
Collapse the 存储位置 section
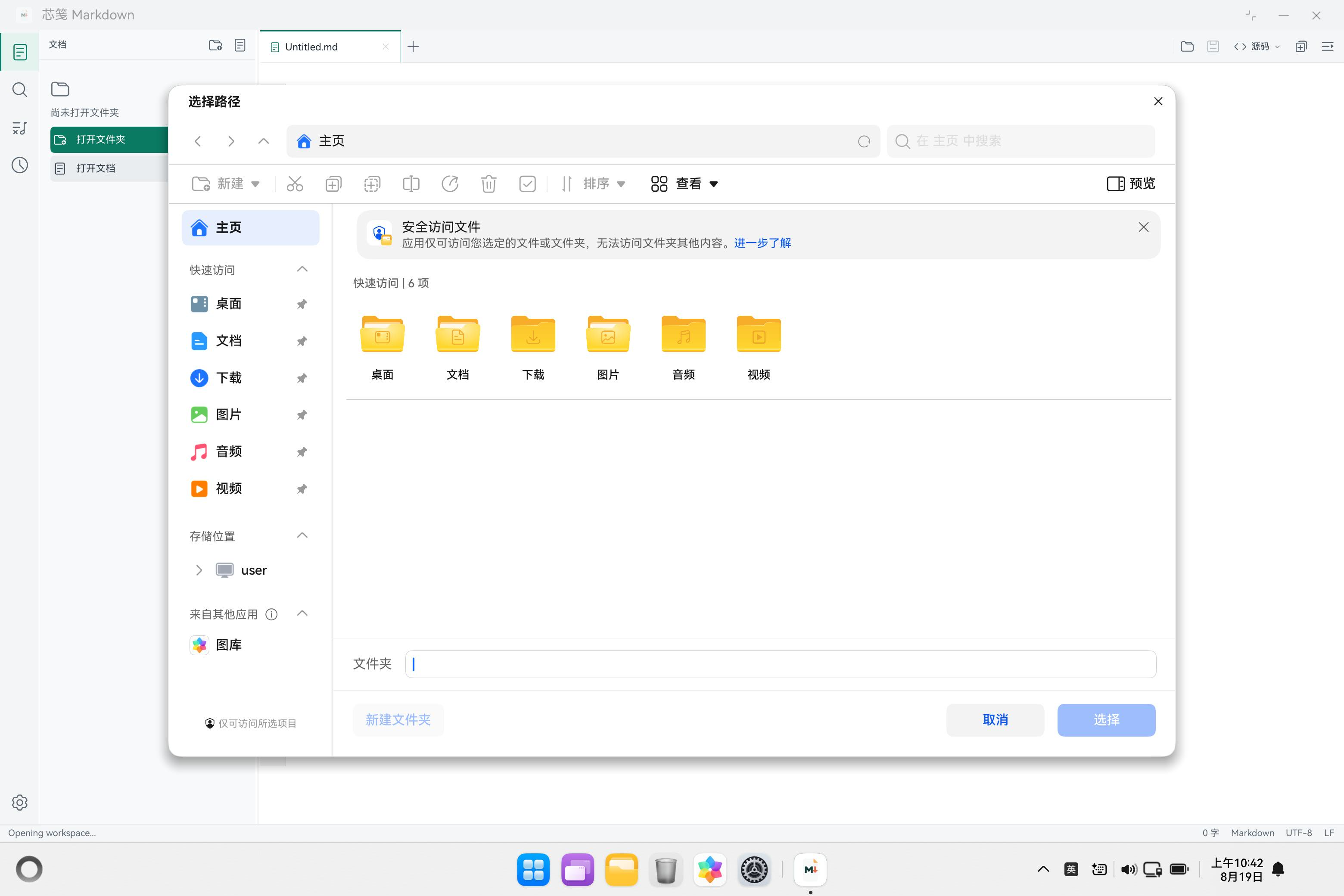(x=302, y=535)
